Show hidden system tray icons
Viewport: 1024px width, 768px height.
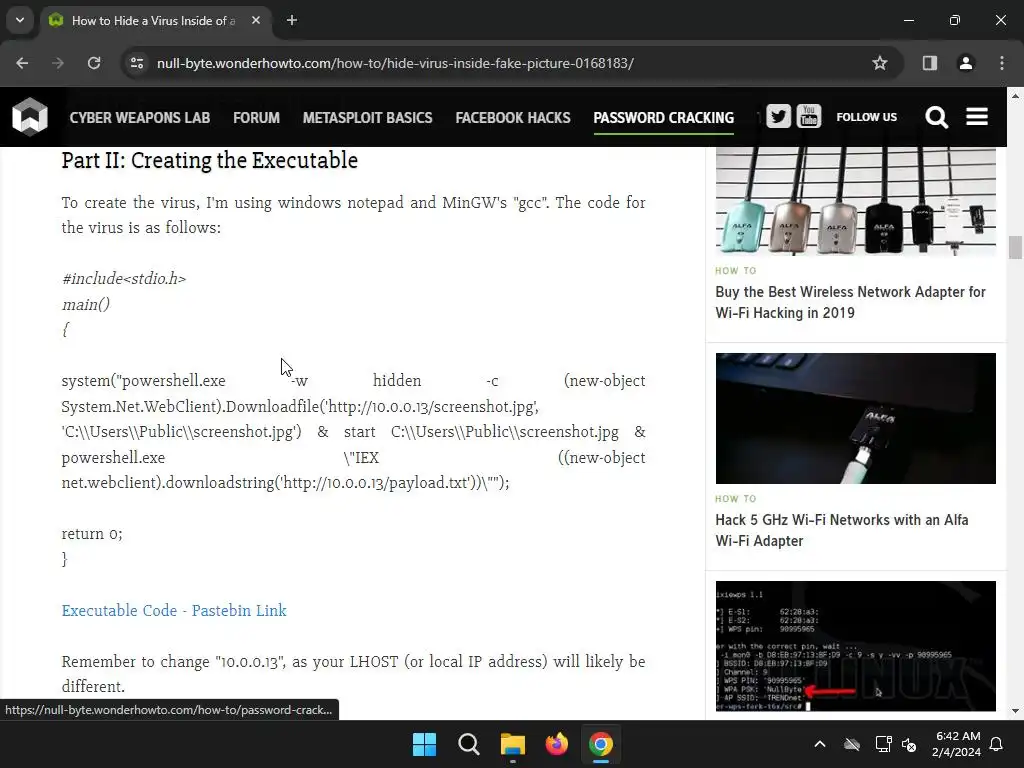pyautogui.click(x=820, y=744)
